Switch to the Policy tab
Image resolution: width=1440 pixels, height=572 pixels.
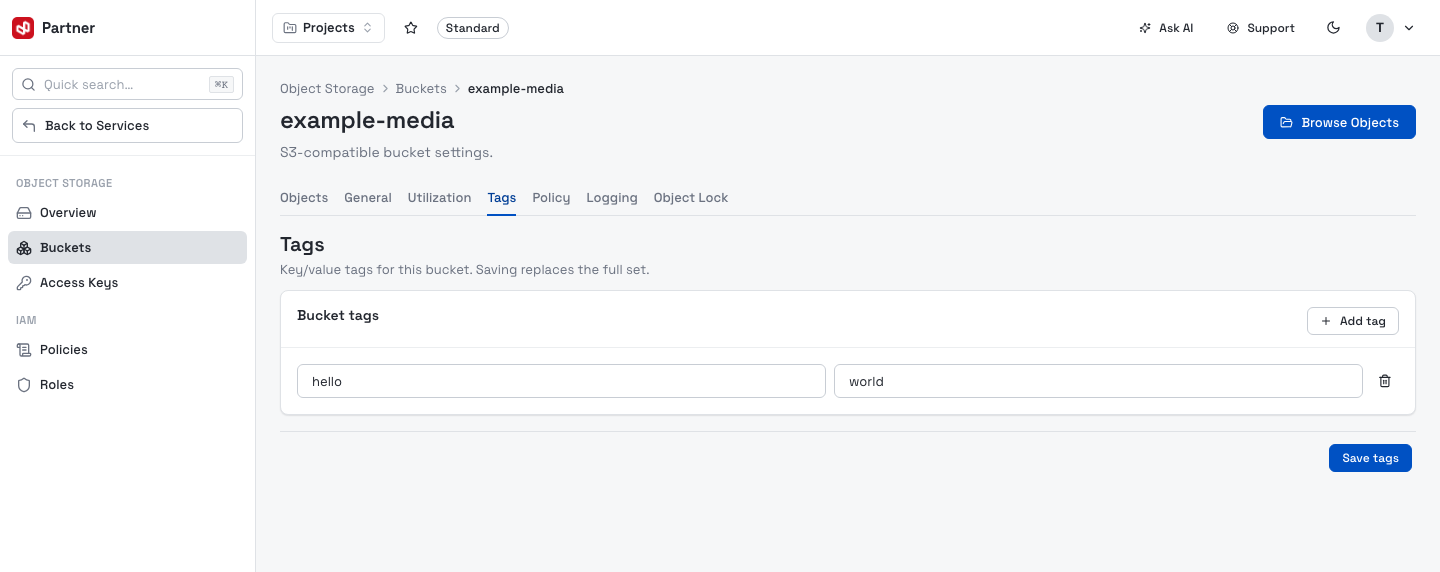coord(551,198)
